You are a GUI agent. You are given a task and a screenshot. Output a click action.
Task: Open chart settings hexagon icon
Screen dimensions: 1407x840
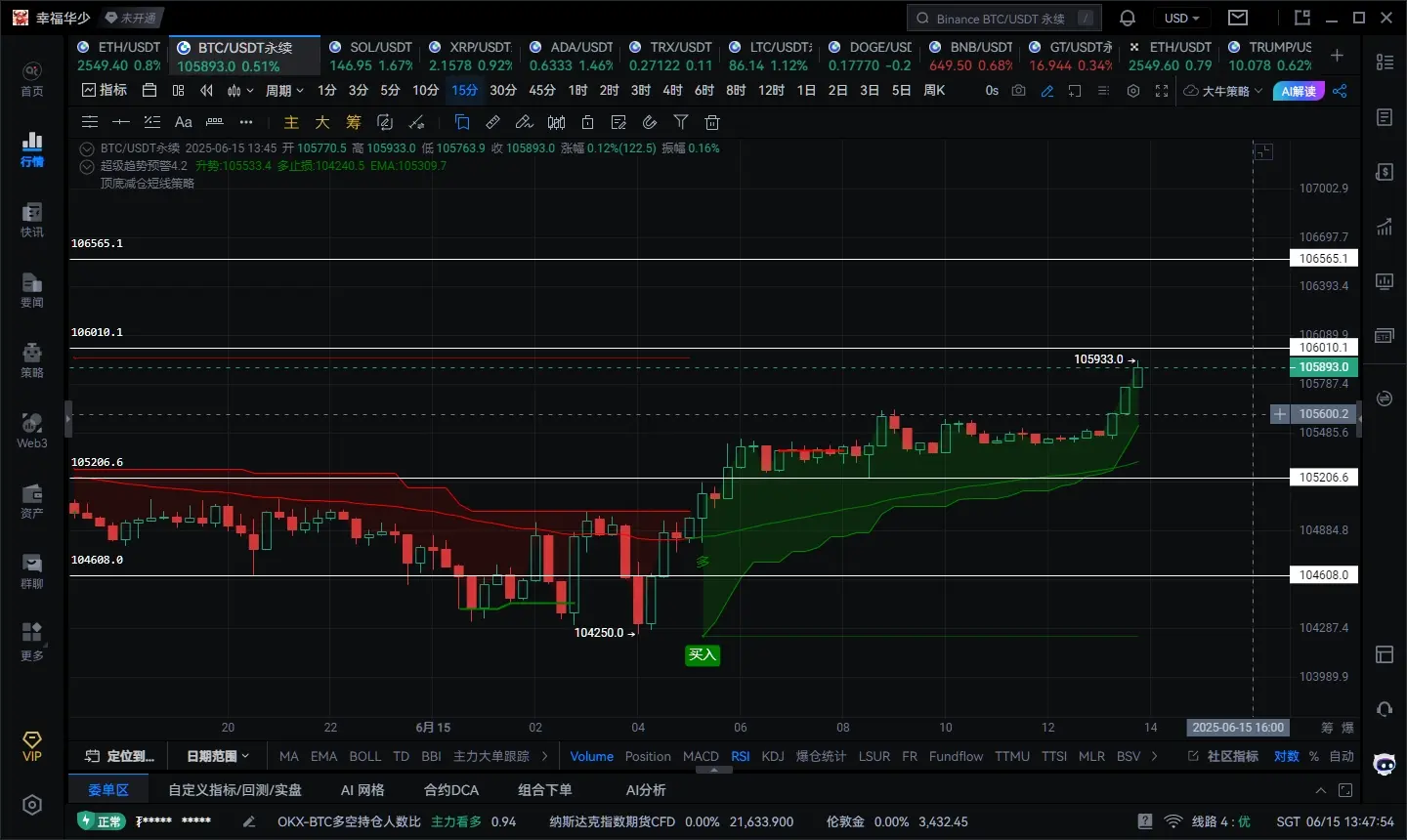point(1133,91)
